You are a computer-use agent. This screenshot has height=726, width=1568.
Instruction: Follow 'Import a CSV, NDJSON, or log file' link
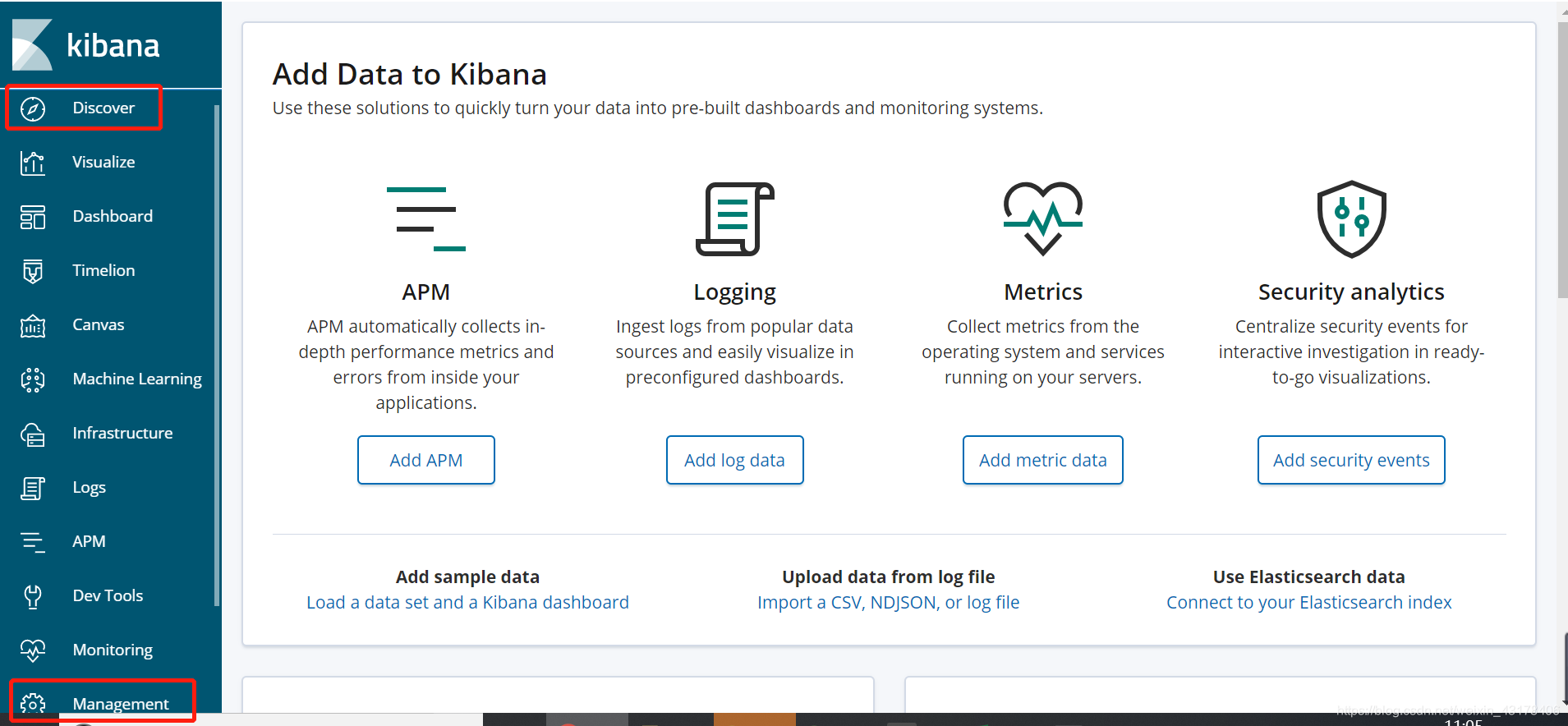(x=889, y=602)
